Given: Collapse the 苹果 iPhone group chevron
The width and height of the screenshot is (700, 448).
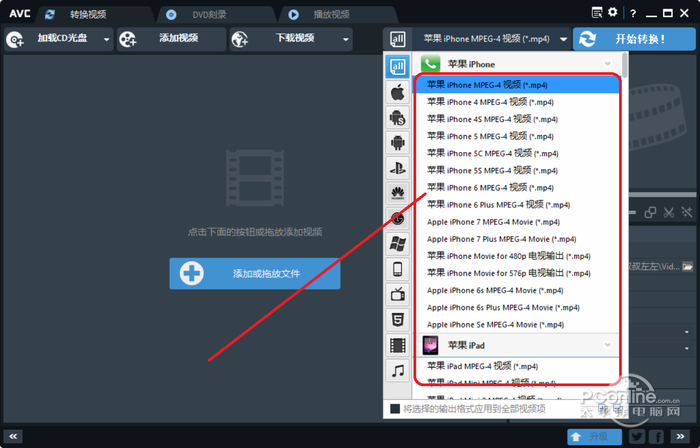Looking at the screenshot, I should [x=608, y=64].
